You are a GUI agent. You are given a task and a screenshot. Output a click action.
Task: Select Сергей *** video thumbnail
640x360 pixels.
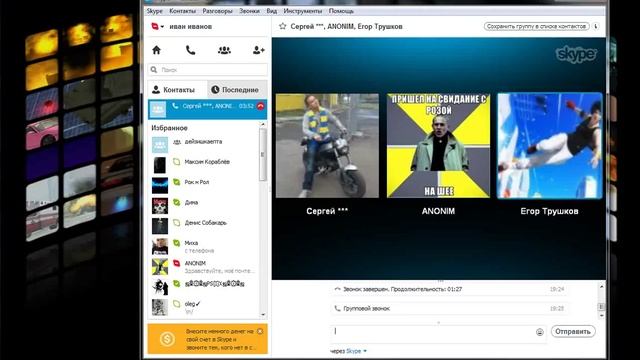327,146
